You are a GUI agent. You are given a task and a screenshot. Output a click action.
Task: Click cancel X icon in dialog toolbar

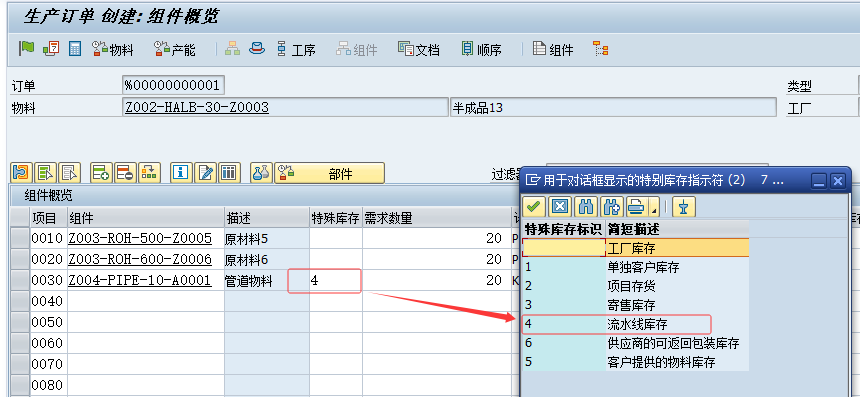coord(559,207)
